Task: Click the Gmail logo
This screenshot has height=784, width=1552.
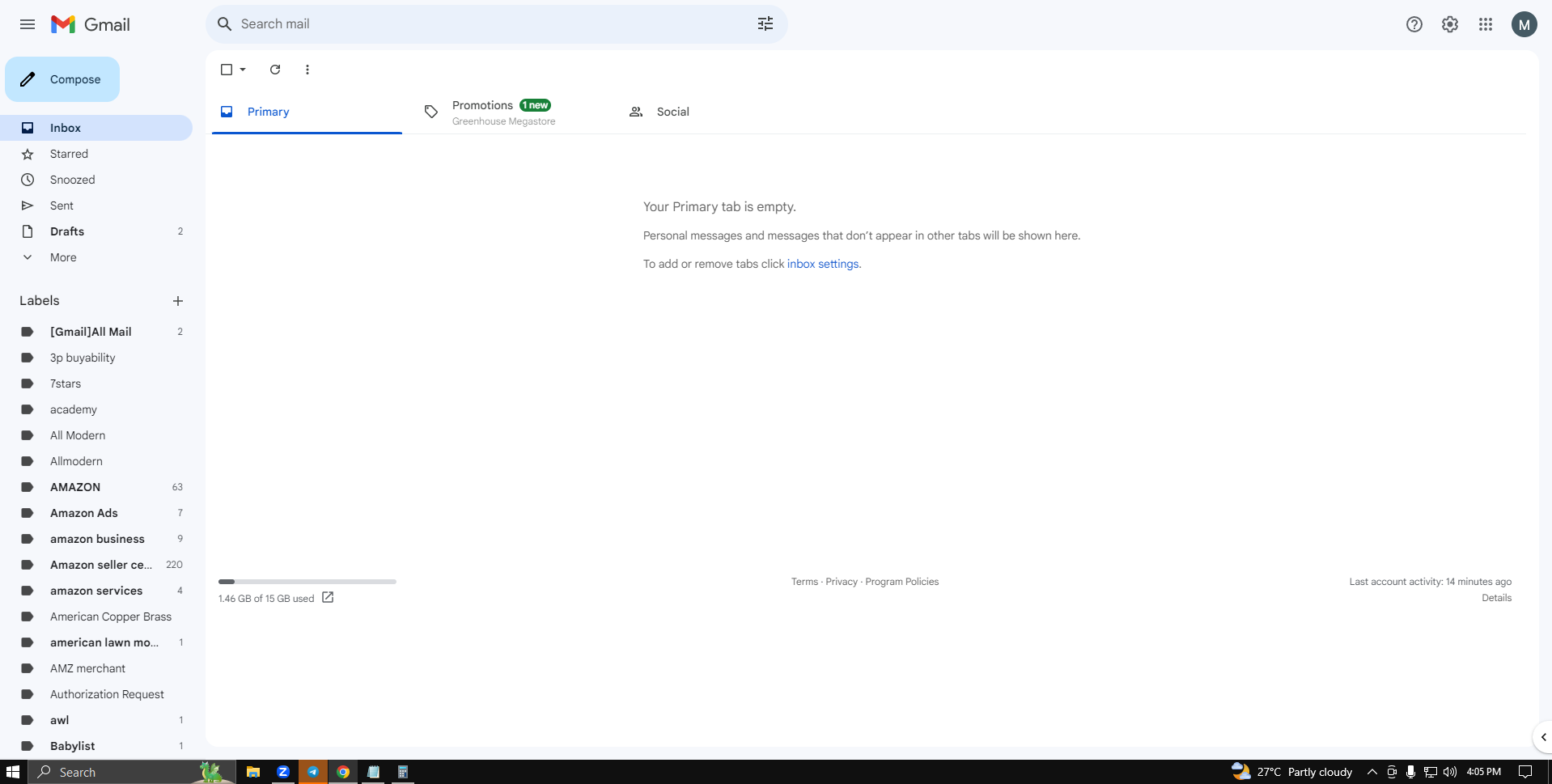Action: coord(91,24)
